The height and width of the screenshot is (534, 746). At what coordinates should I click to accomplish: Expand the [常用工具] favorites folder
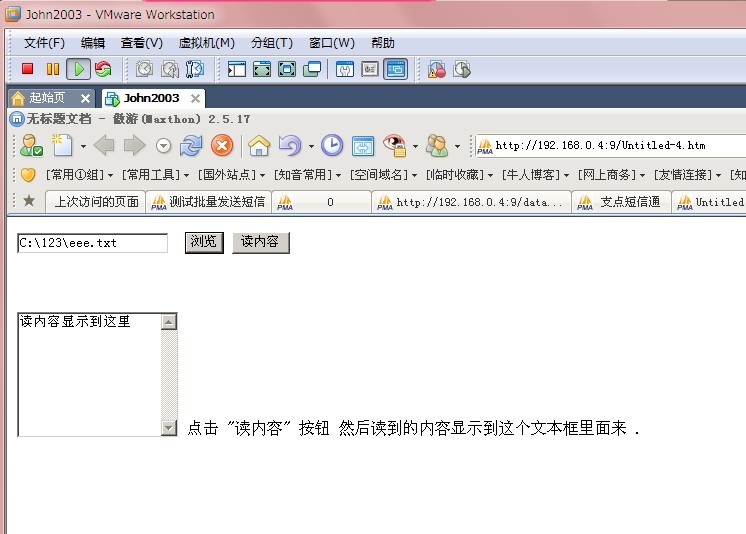pyautogui.click(x=155, y=175)
